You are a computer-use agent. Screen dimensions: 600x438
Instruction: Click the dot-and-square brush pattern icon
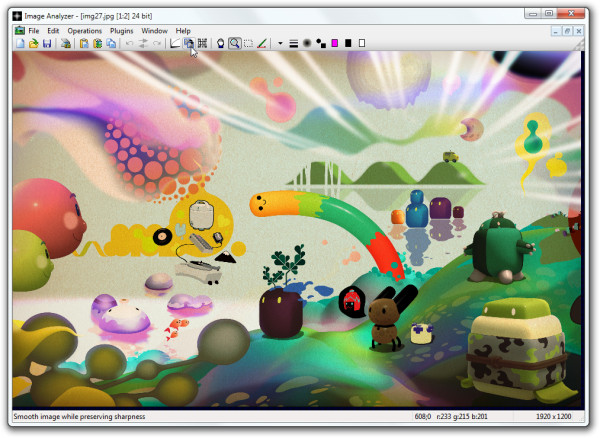(321, 44)
